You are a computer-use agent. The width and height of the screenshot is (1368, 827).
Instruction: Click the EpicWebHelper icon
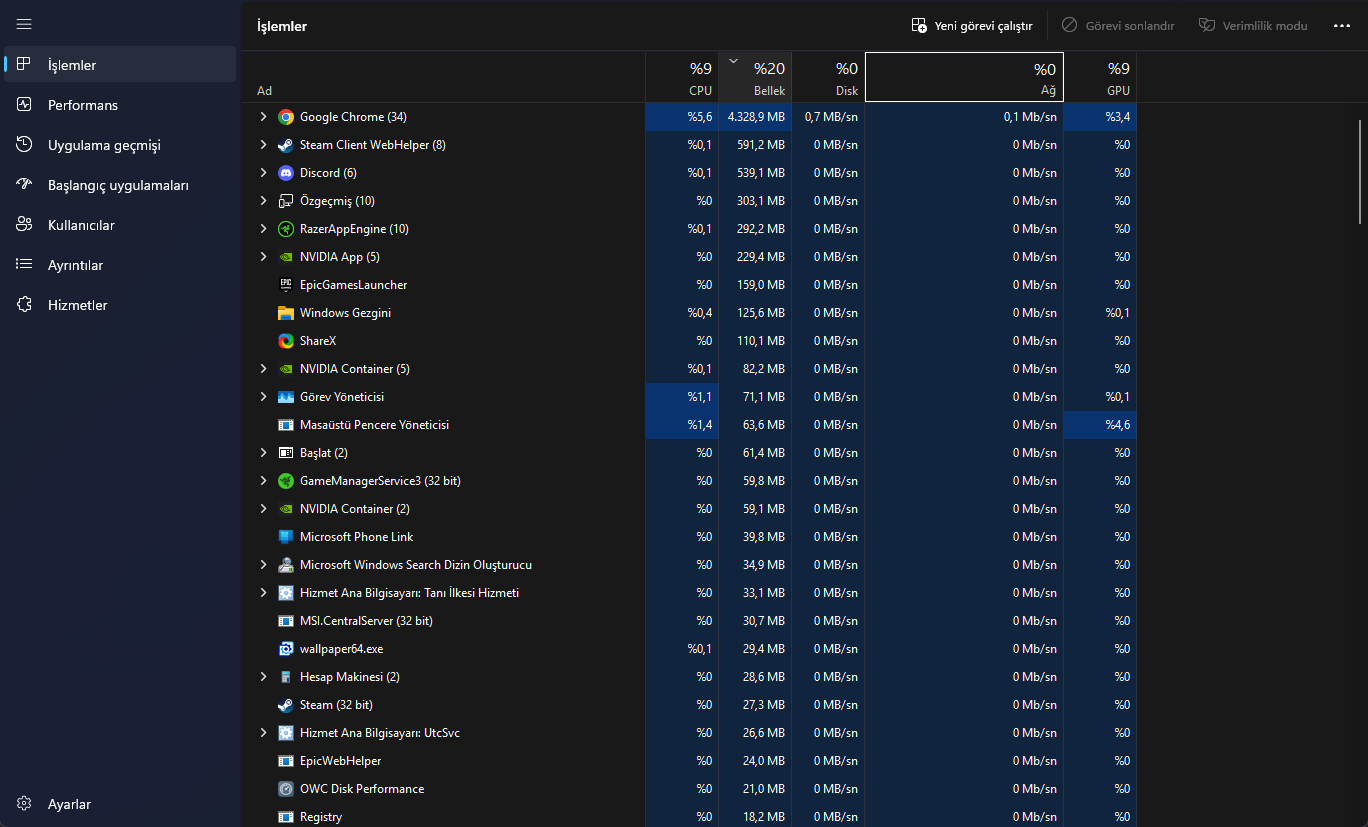click(x=286, y=761)
